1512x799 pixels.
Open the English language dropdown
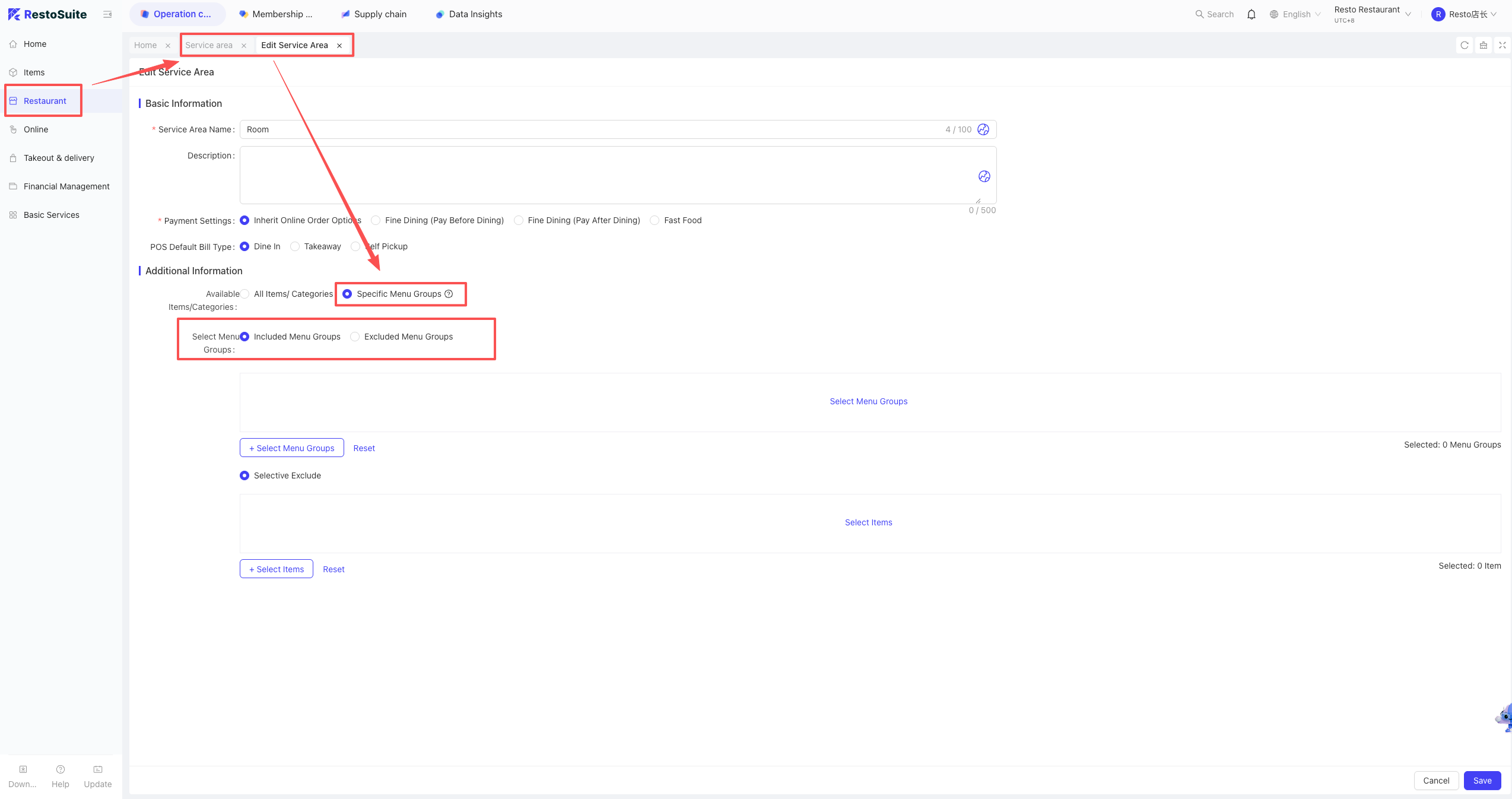[1295, 14]
